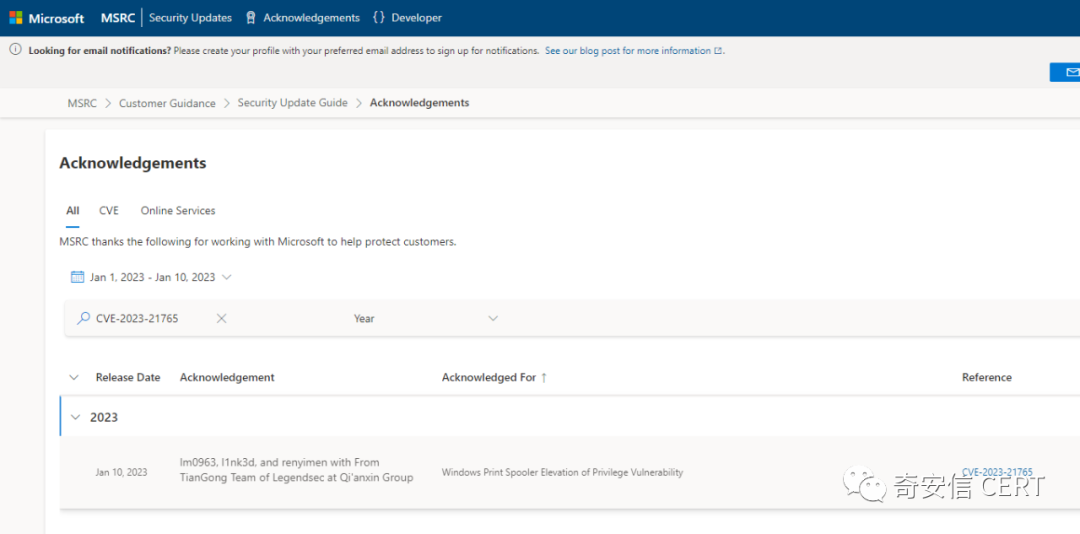
Task: Switch to the Online Services tab
Action: click(178, 211)
